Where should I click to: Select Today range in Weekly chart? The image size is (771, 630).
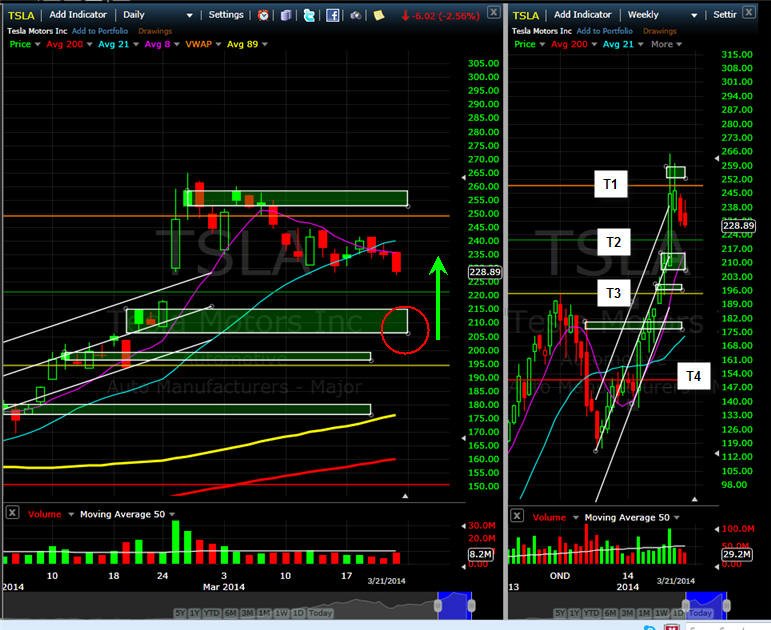click(x=700, y=613)
